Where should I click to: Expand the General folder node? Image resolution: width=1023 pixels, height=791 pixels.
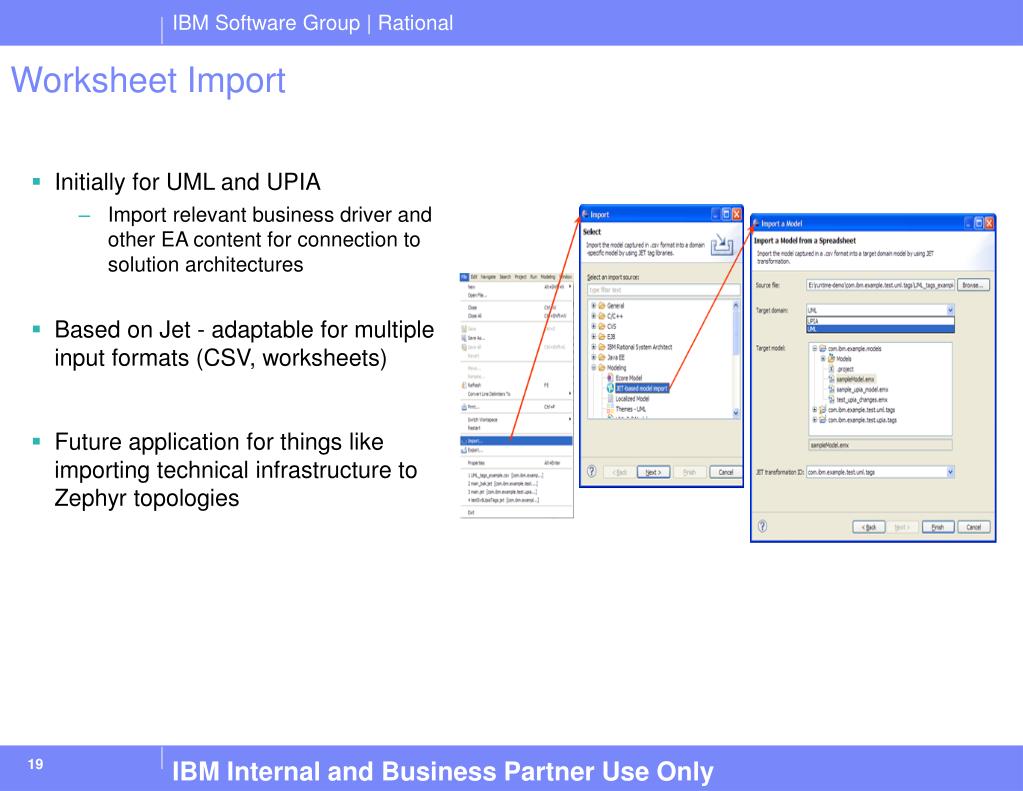click(x=594, y=305)
